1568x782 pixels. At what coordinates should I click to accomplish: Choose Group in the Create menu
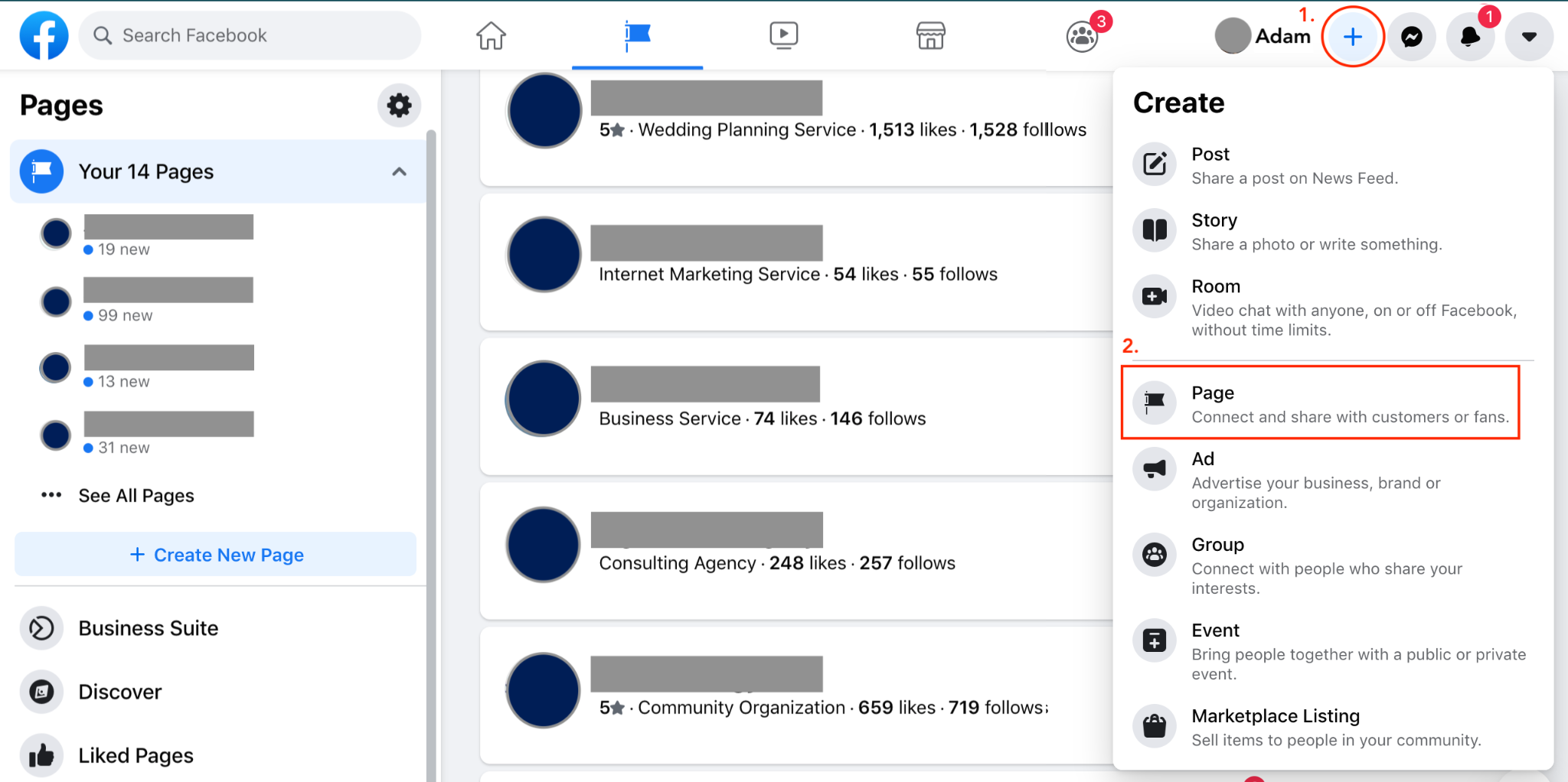click(x=1333, y=565)
